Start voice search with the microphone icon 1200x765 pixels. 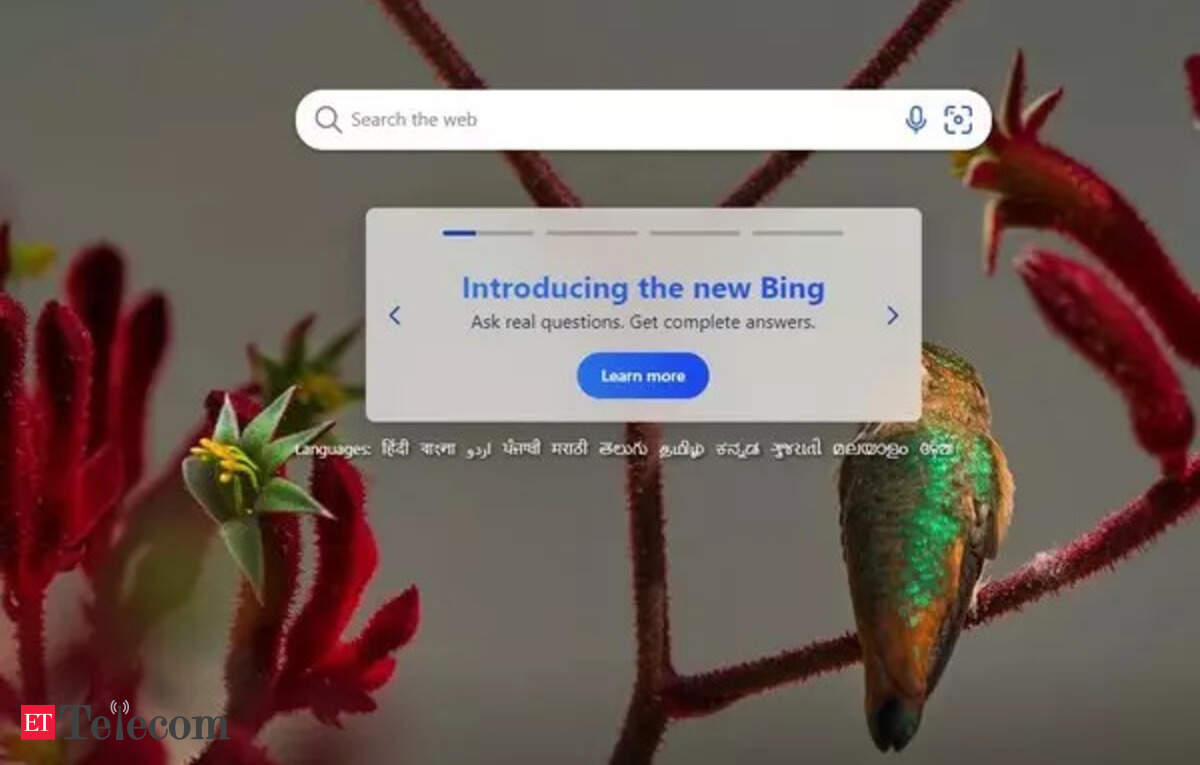click(915, 120)
